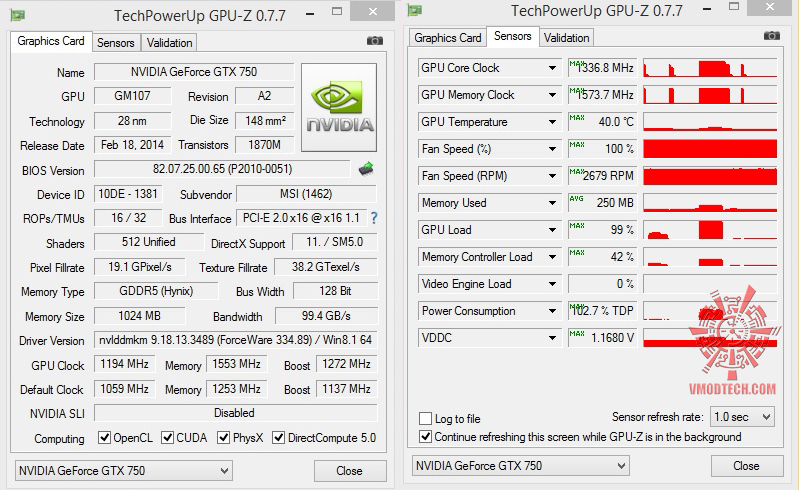Click the Pixel Fillrate value 19.1 GPixel/s

tap(140, 267)
